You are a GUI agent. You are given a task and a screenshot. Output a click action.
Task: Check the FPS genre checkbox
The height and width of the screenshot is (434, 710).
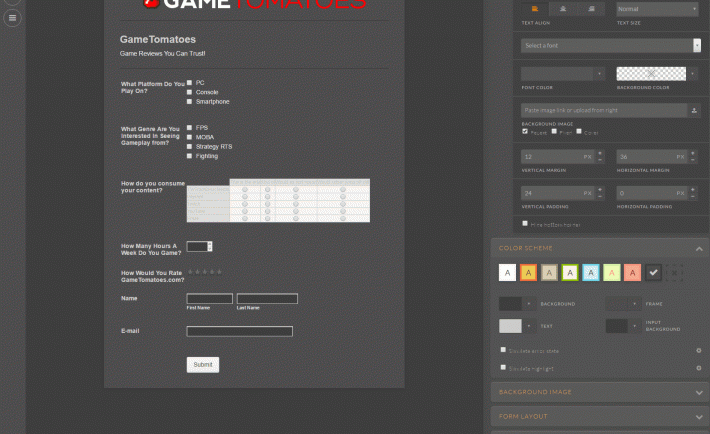(189, 128)
